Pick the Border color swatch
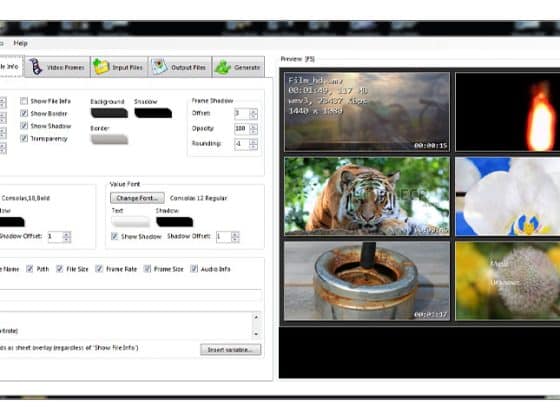This screenshot has width=560, height=420. 109,139
